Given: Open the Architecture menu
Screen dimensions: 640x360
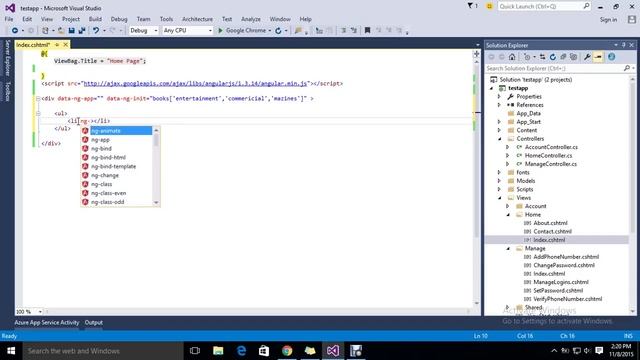Looking at the screenshot, I should click(x=197, y=19).
